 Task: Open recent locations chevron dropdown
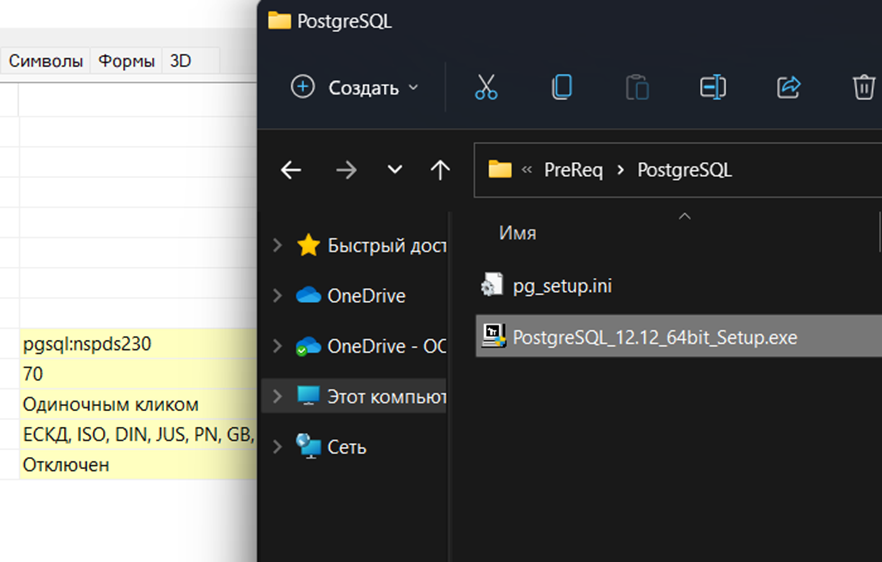[x=395, y=169]
